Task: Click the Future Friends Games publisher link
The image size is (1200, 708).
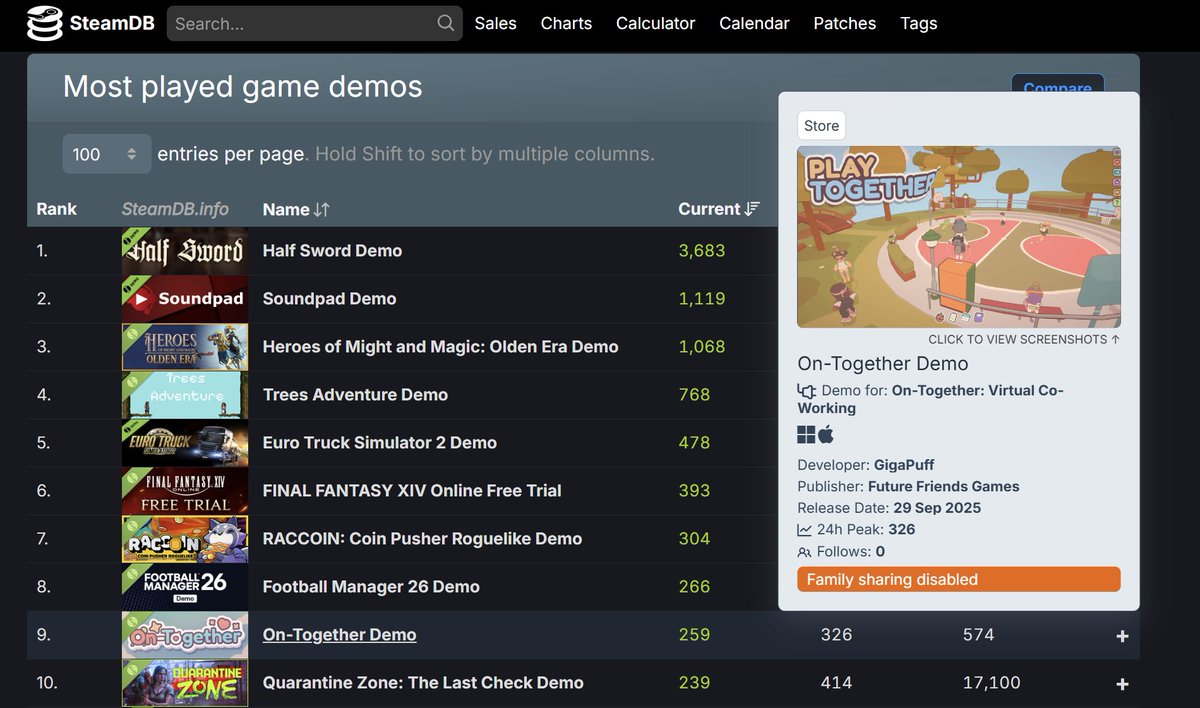Action: [x=944, y=487]
